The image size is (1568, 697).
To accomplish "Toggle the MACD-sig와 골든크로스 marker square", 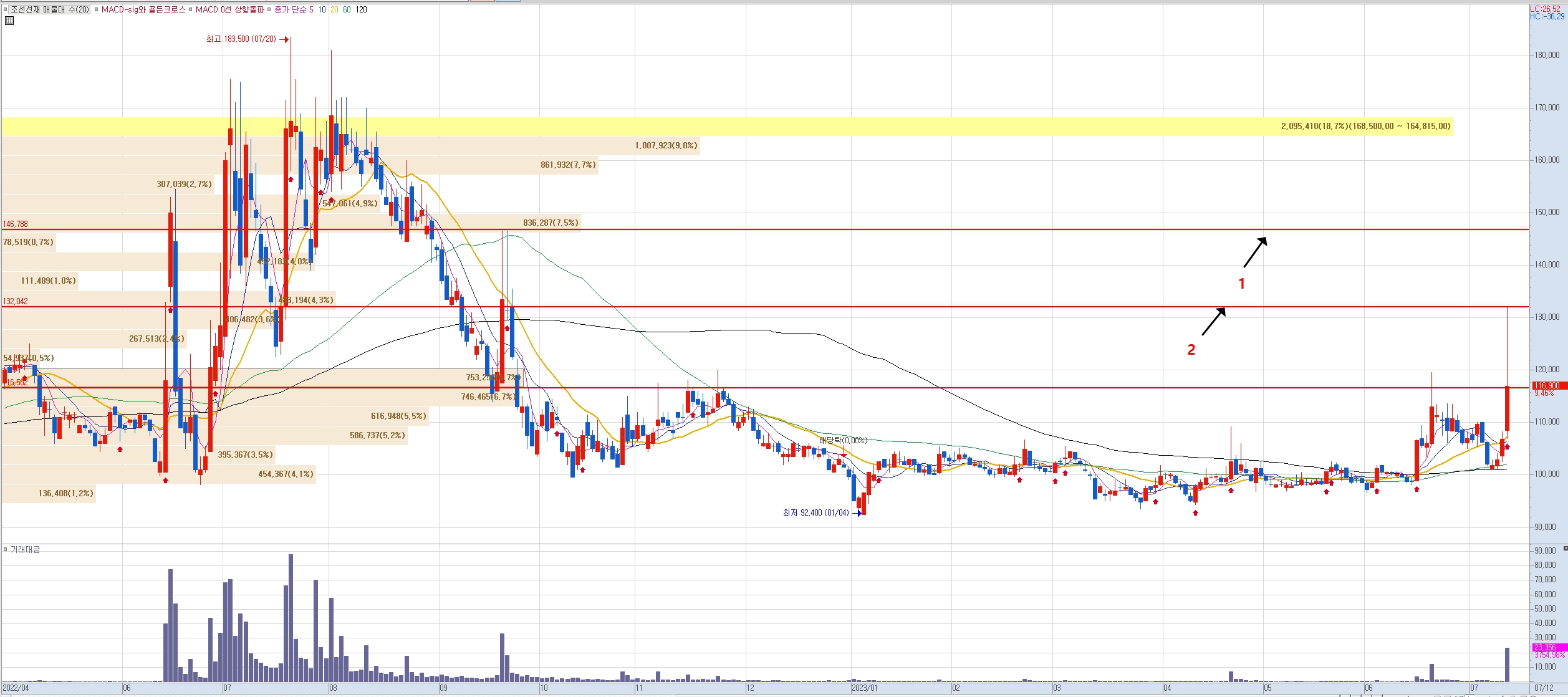I will tap(96, 9).
